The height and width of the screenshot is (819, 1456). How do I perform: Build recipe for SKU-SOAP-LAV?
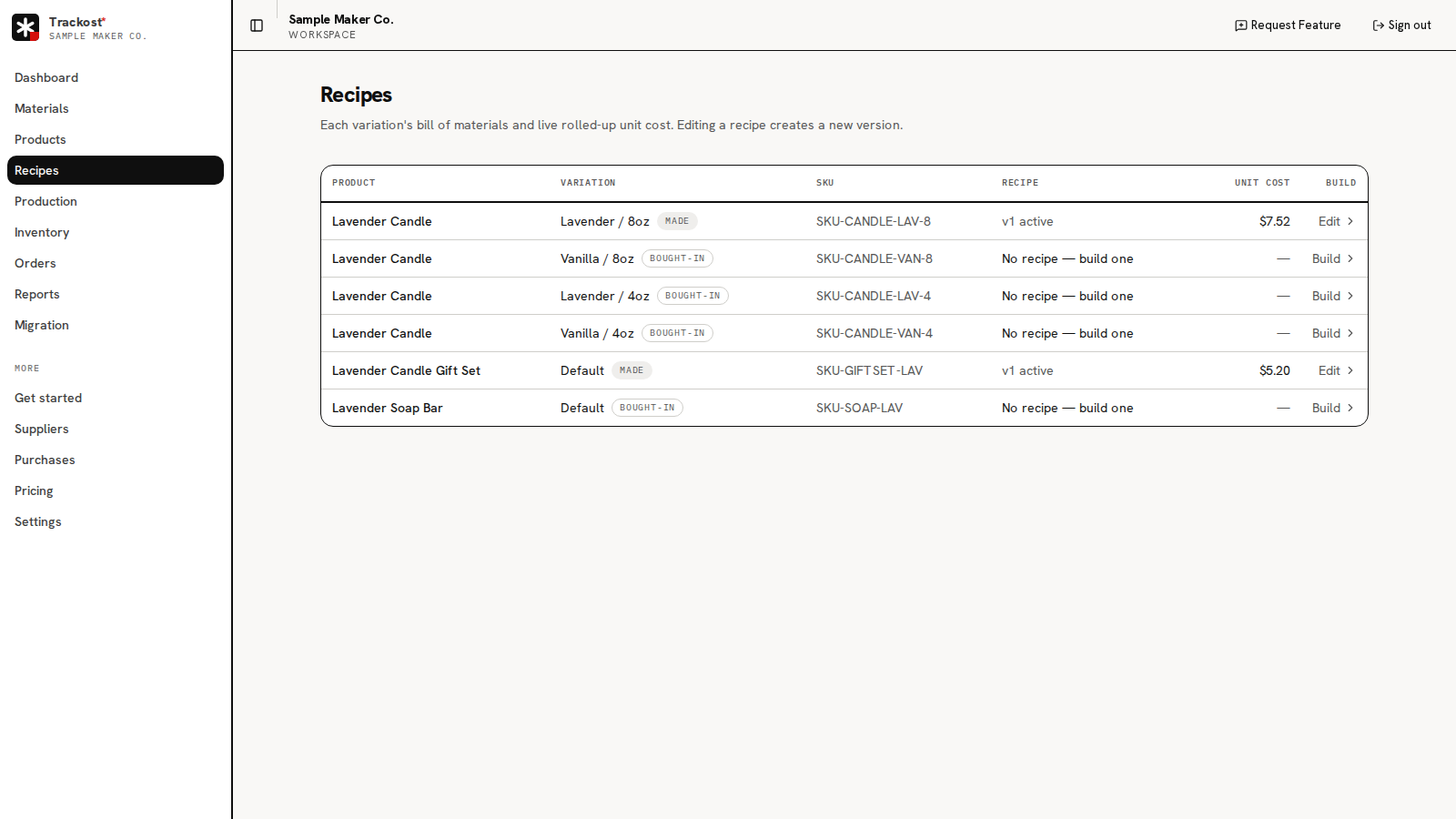(x=1333, y=408)
